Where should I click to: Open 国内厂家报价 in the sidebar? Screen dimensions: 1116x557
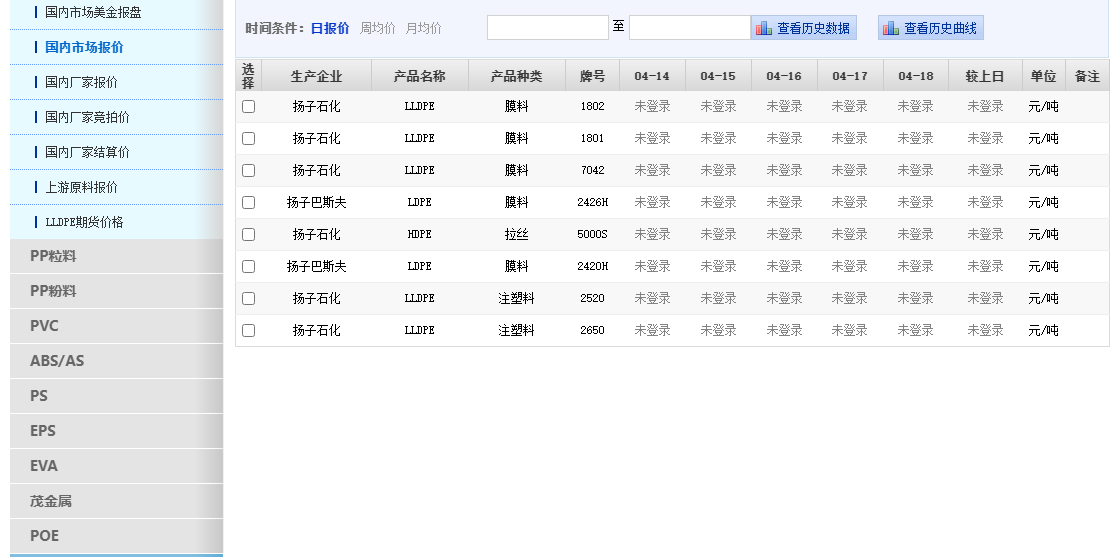pyautogui.click(x=81, y=82)
